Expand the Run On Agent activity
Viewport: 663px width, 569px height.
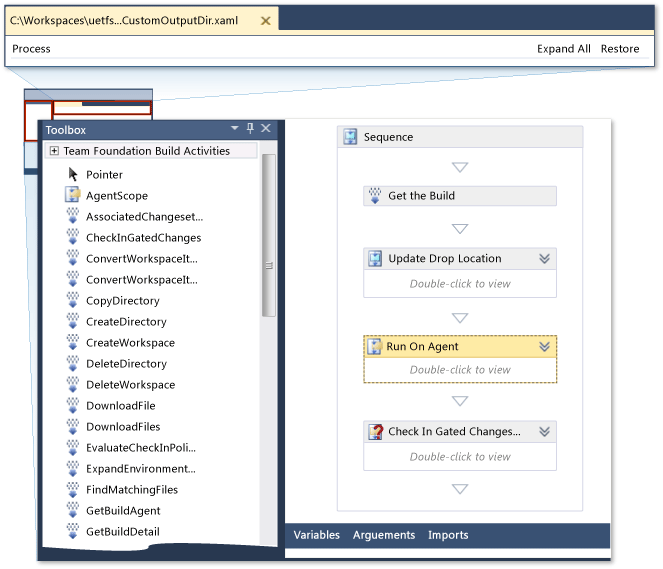[x=545, y=347]
